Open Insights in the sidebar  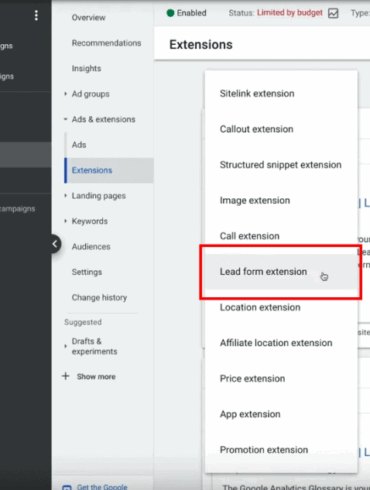[86, 68]
